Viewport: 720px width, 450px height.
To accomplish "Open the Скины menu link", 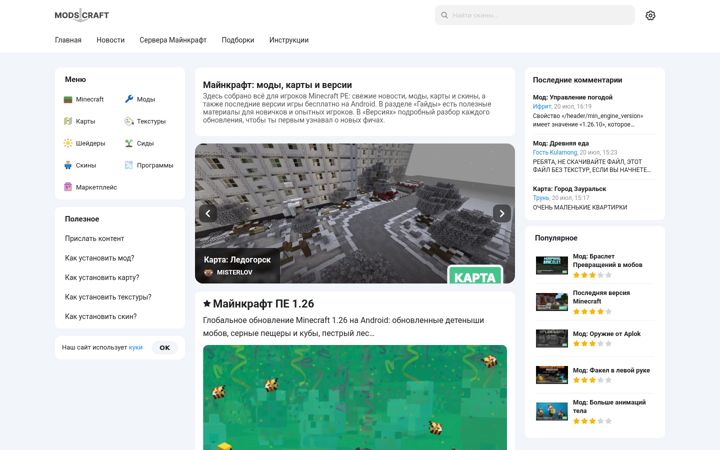I will (86, 165).
